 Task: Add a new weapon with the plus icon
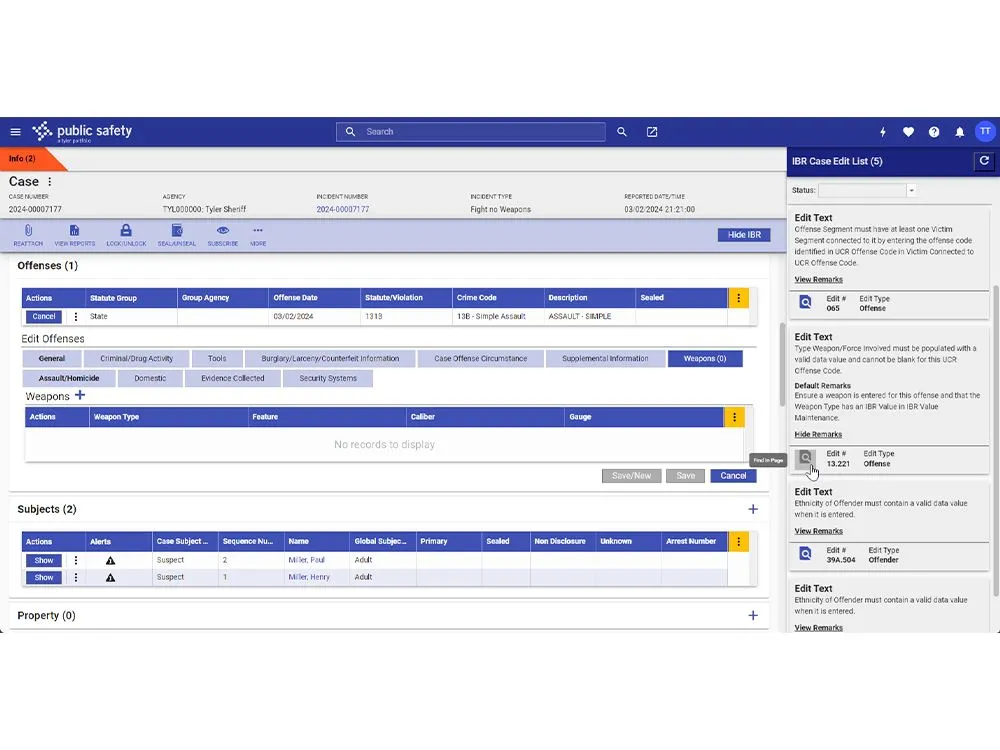pyautogui.click(x=80, y=396)
